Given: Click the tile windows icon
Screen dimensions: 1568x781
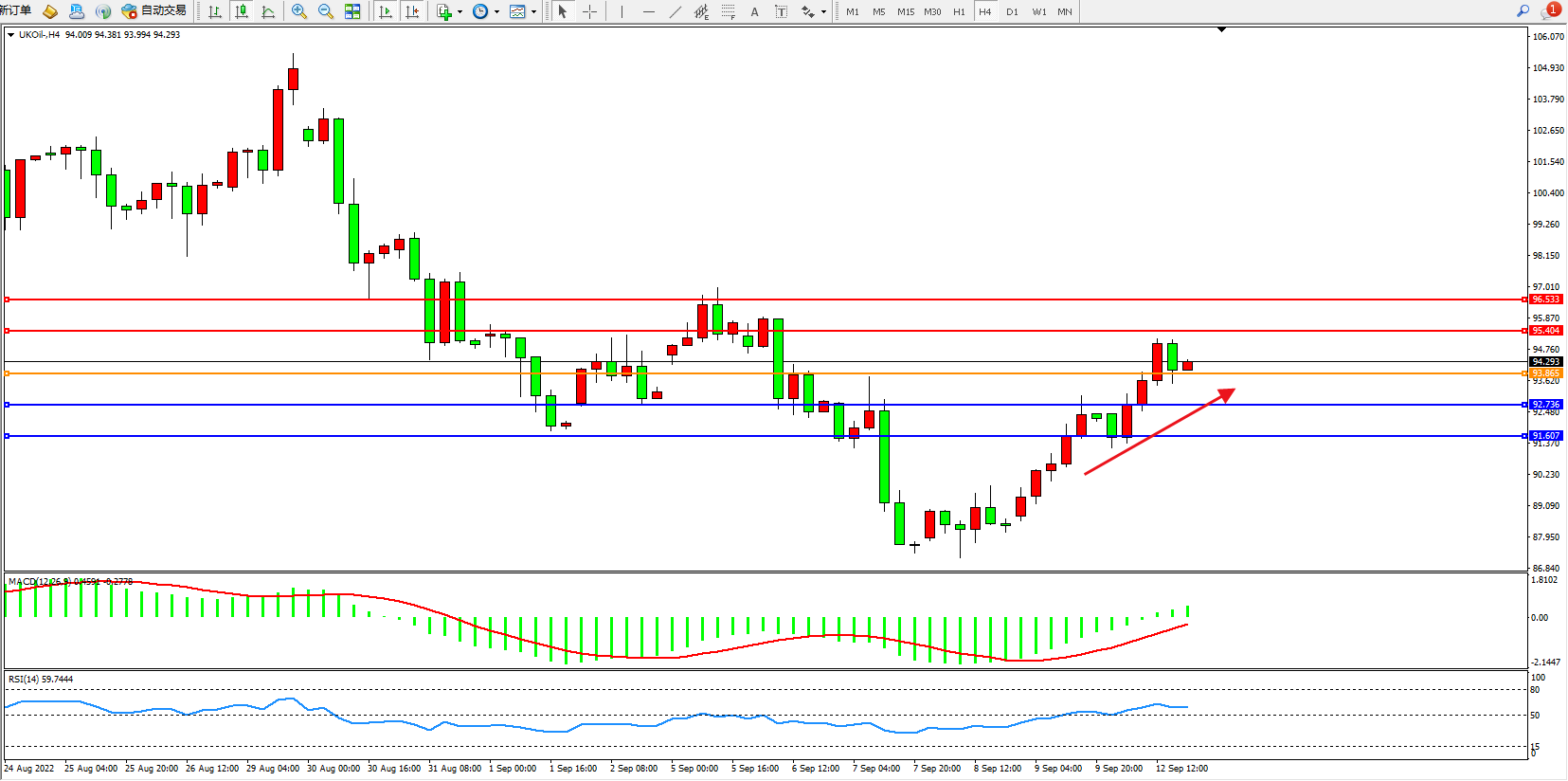Looking at the screenshot, I should [352, 11].
